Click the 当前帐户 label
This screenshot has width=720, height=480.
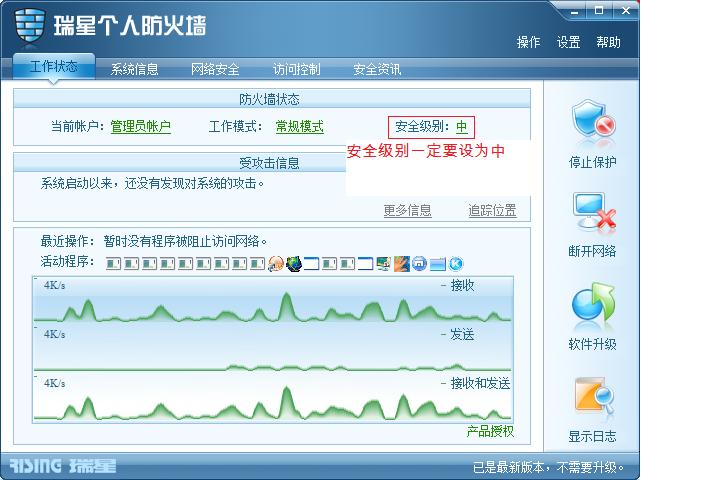(x=78, y=126)
